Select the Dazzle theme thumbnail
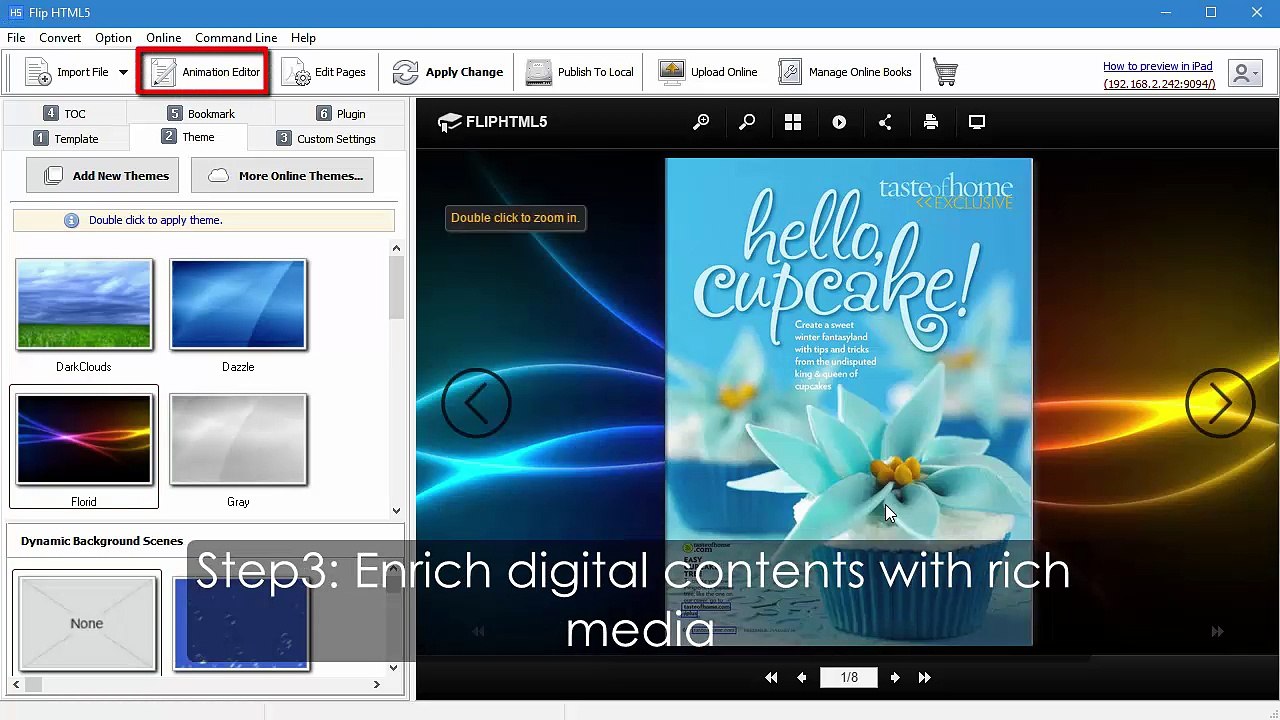 238,305
